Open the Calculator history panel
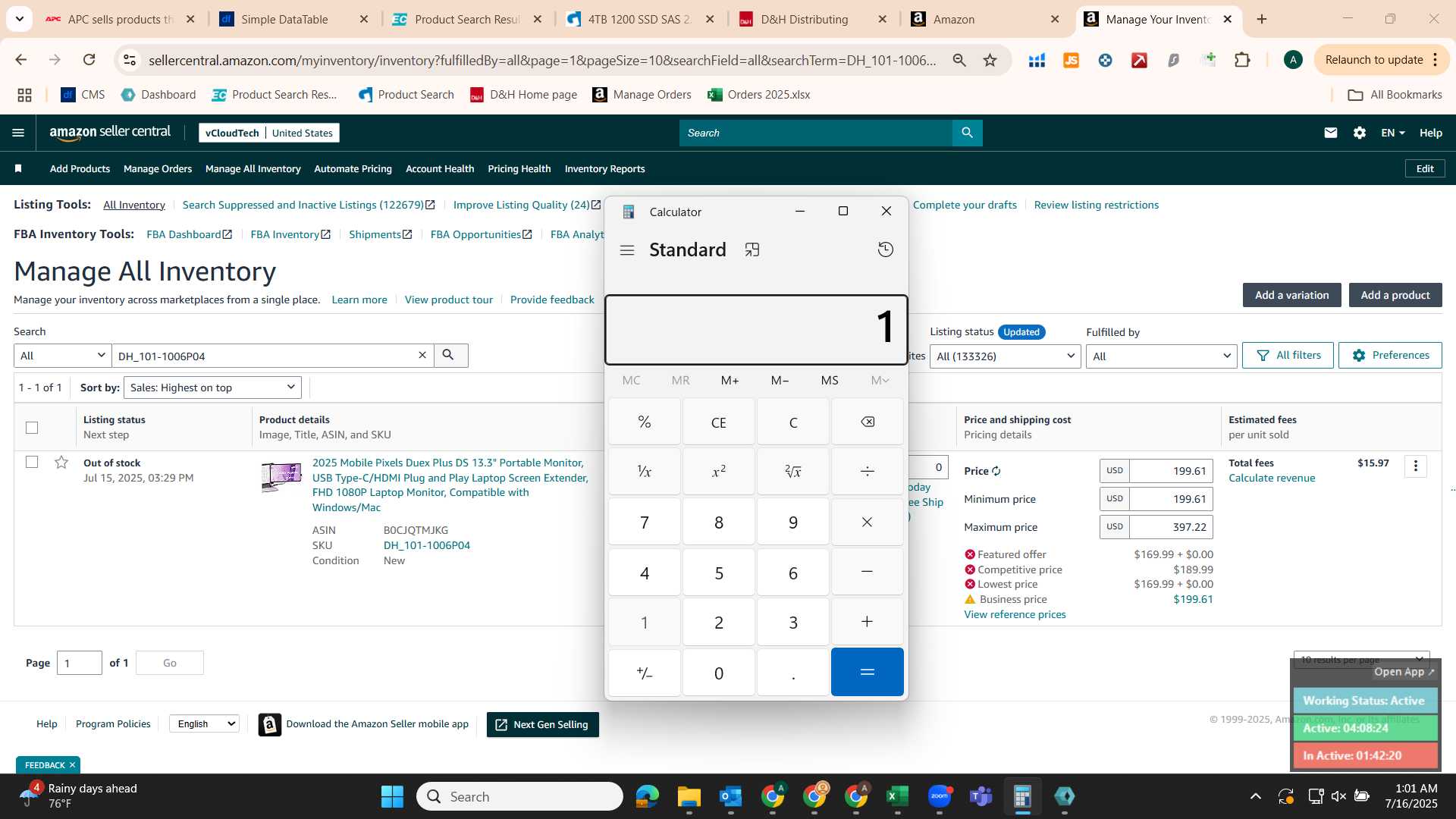Viewport: 1456px width, 819px height. click(x=885, y=249)
